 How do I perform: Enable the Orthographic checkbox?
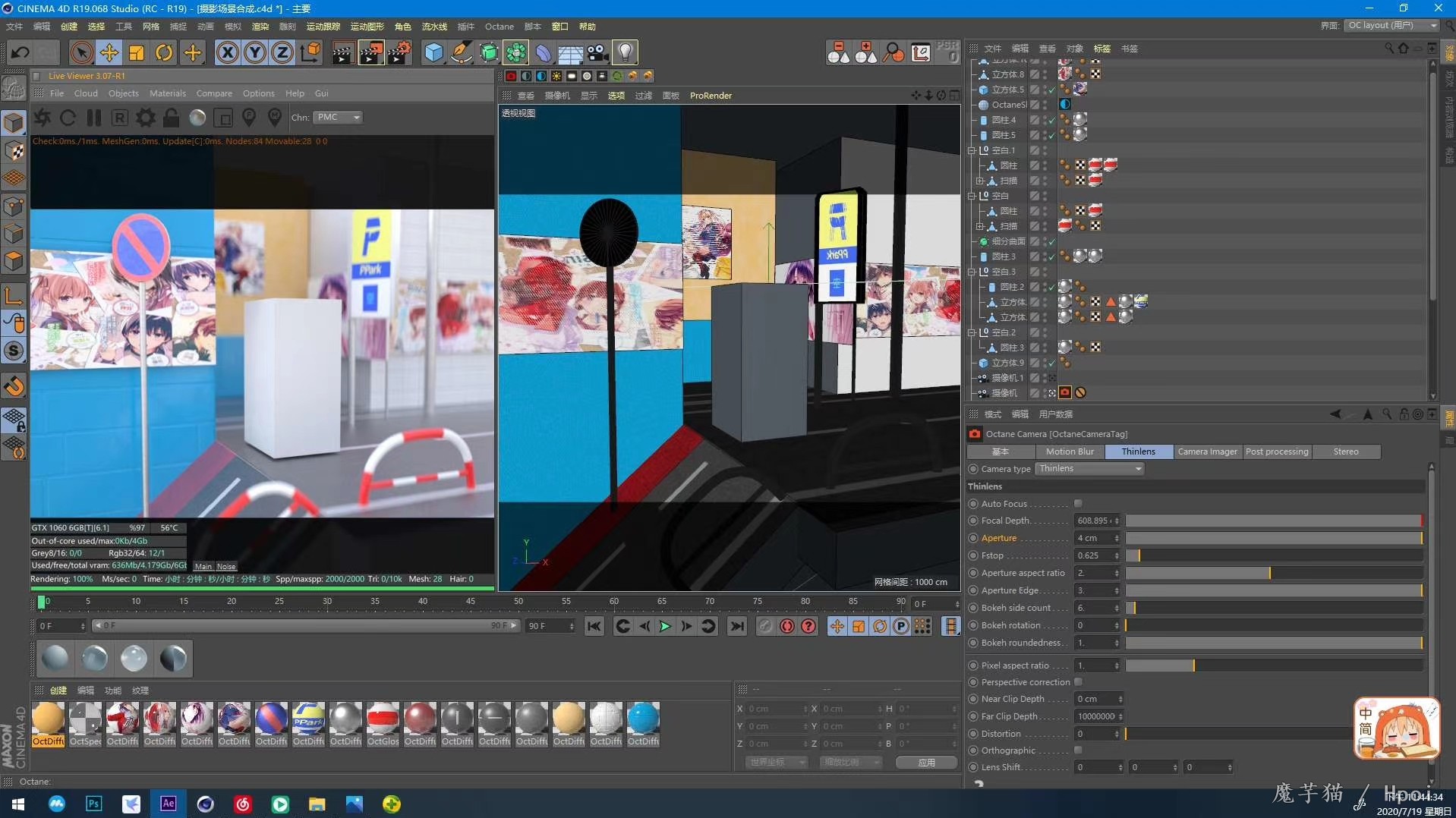click(x=1078, y=750)
